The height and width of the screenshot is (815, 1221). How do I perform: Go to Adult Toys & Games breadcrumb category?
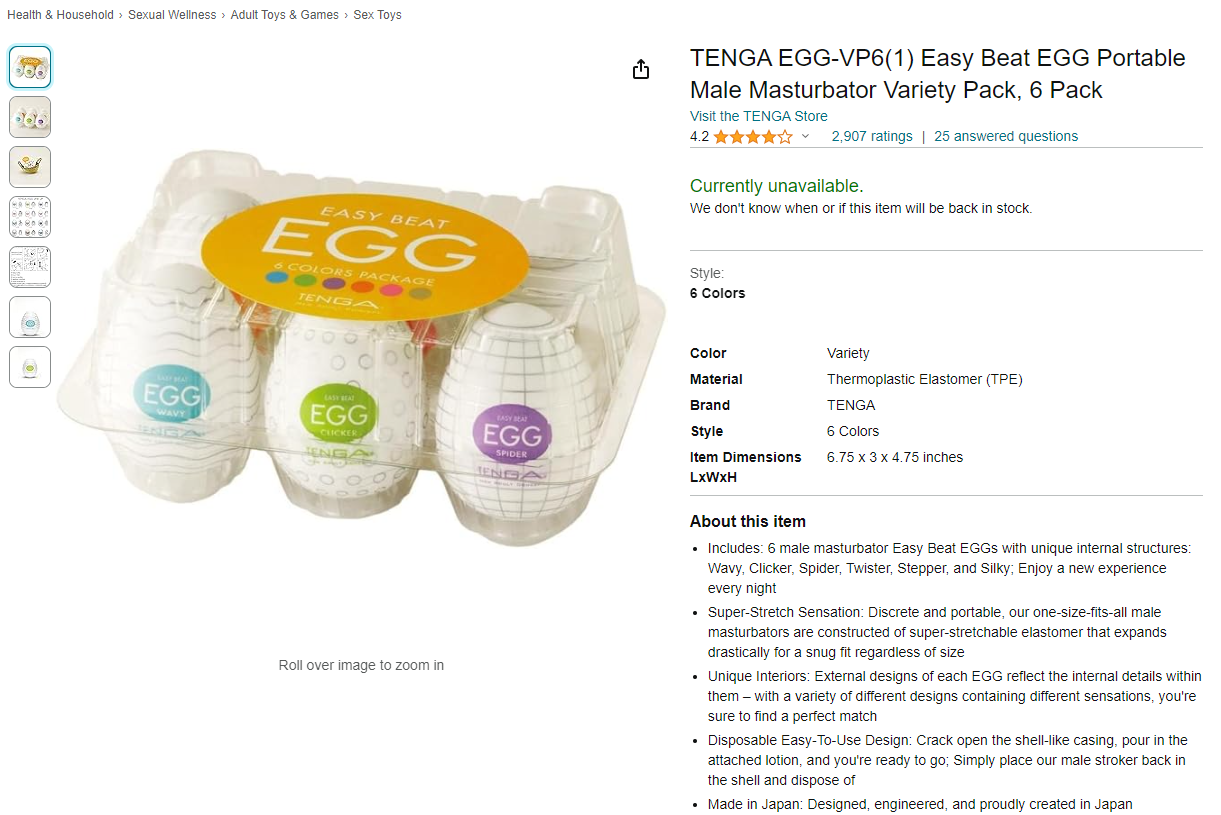point(285,15)
